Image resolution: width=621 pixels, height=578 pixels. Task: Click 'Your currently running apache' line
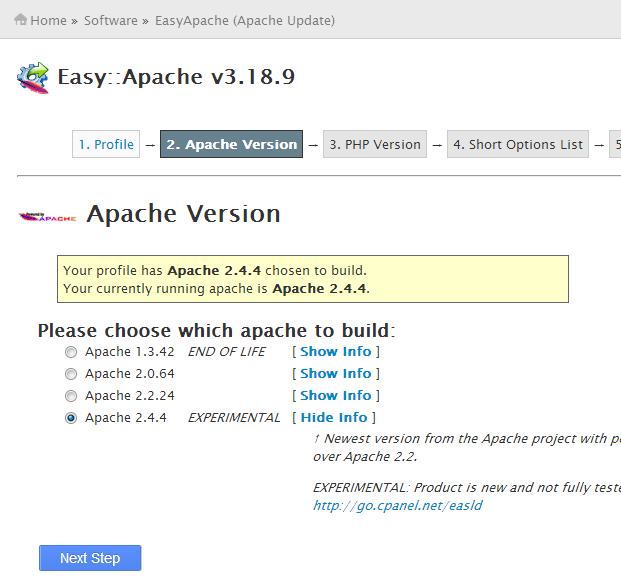[216, 288]
